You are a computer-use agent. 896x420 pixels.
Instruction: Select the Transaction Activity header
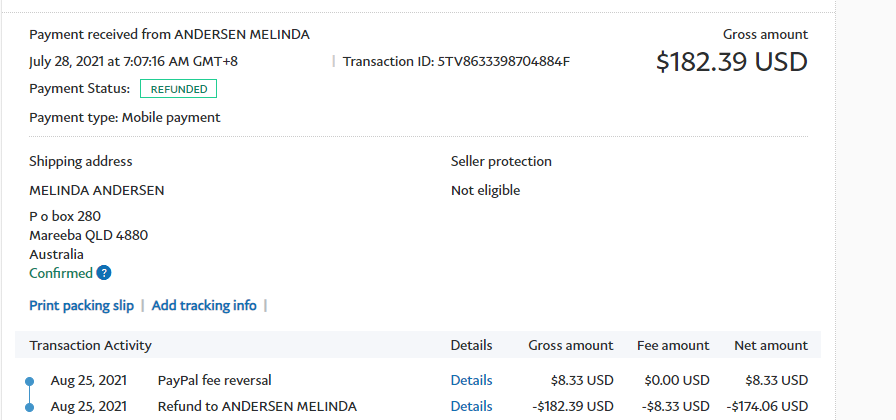90,346
